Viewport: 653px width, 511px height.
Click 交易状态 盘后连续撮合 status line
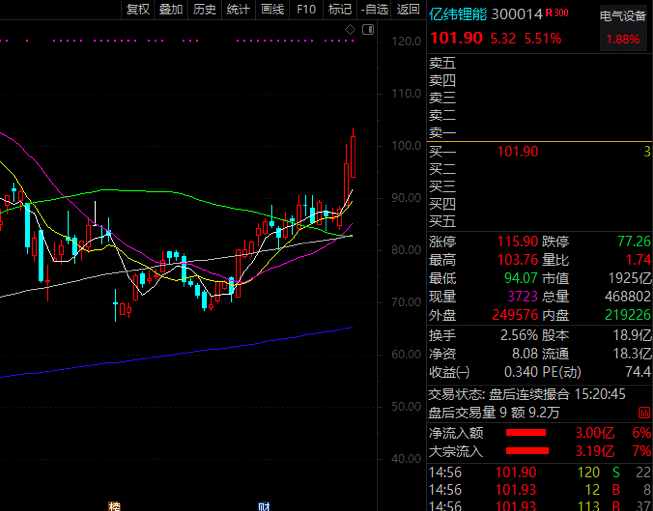[x=527, y=394]
